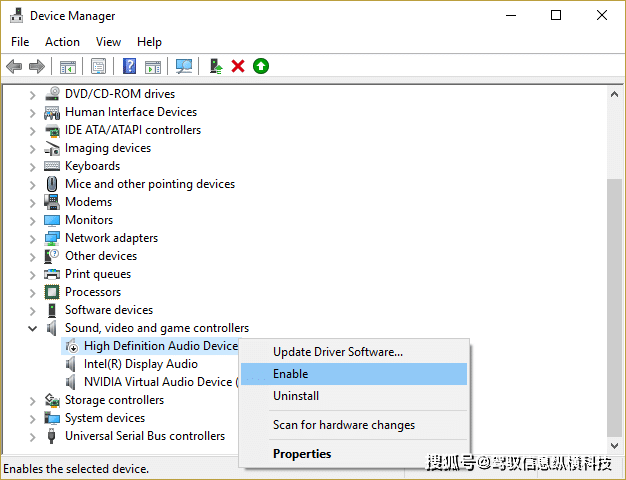Click the Back arrow toolbar icon

click(x=14, y=66)
